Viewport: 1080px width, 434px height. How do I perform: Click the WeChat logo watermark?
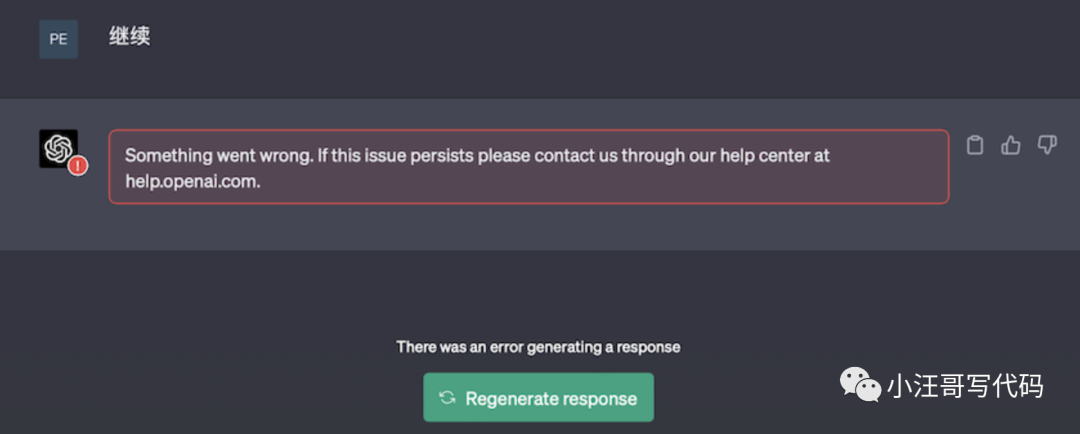859,384
